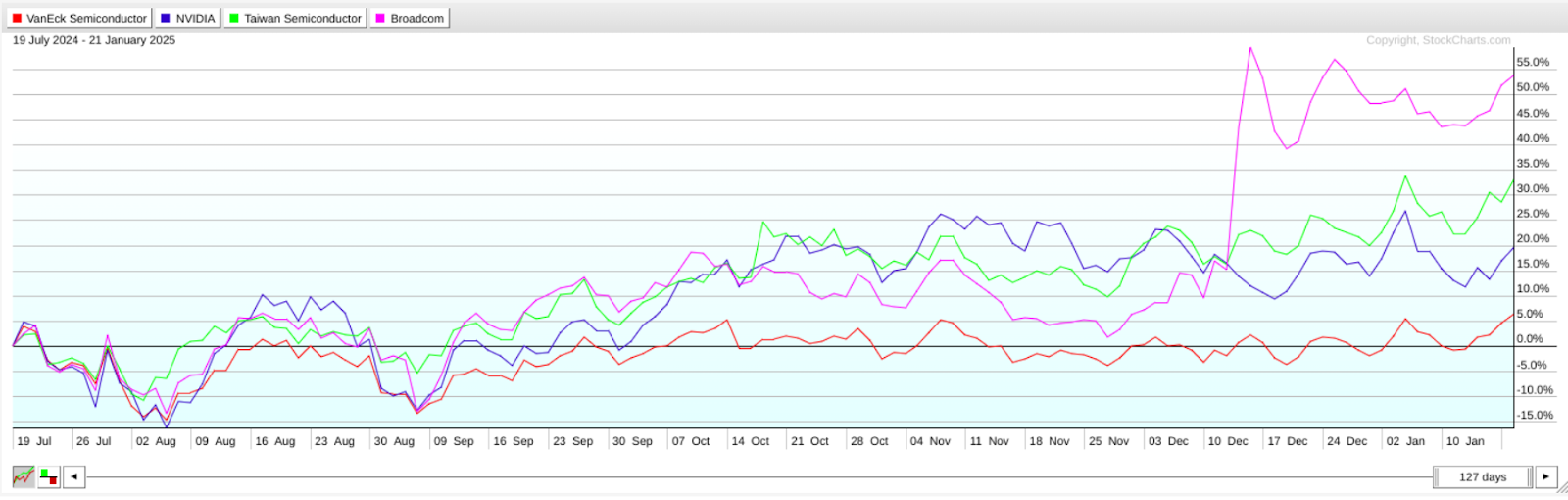Switch to the histogram bar display mode
This screenshot has height=500, width=1568.
pos(48,477)
